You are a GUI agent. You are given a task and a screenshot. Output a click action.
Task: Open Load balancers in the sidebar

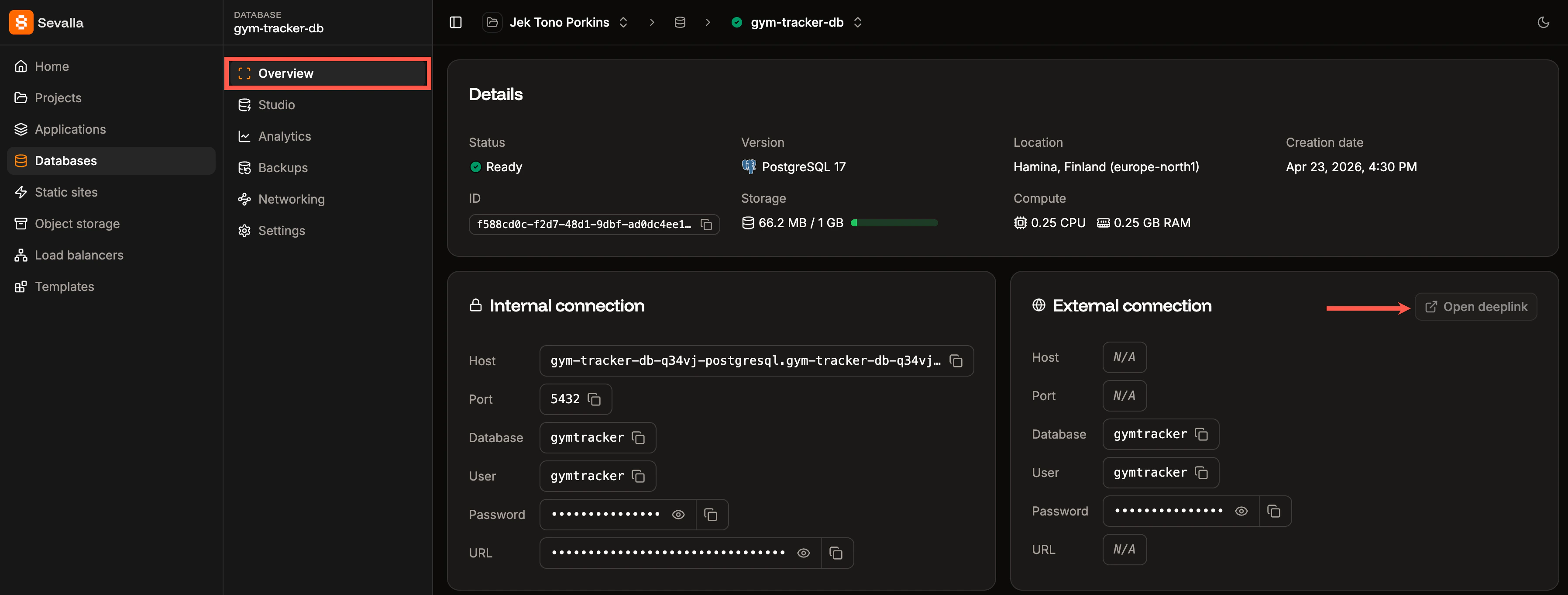[x=111, y=255]
